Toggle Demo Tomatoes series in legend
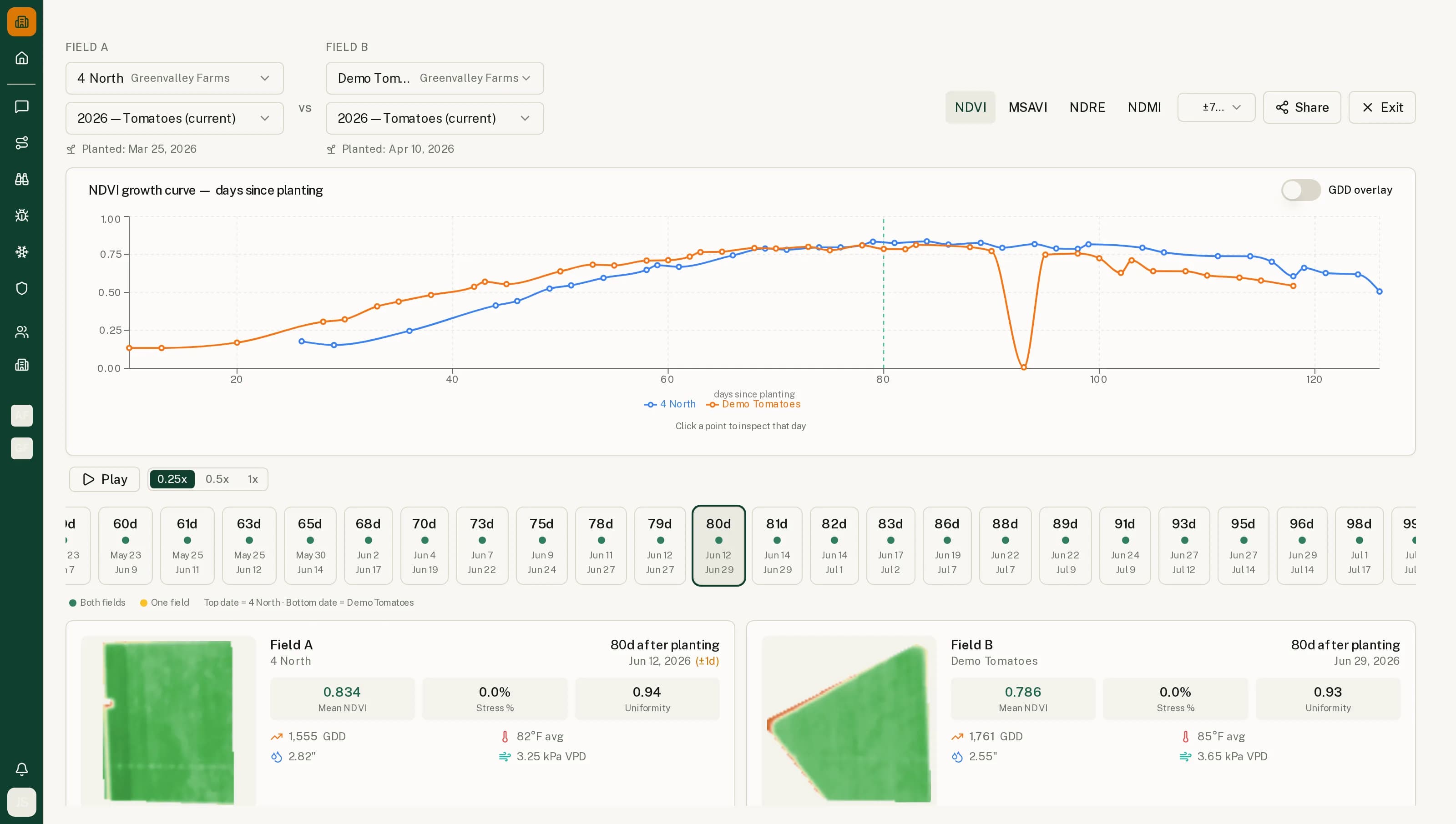This screenshot has height=824, width=1456. [x=753, y=404]
